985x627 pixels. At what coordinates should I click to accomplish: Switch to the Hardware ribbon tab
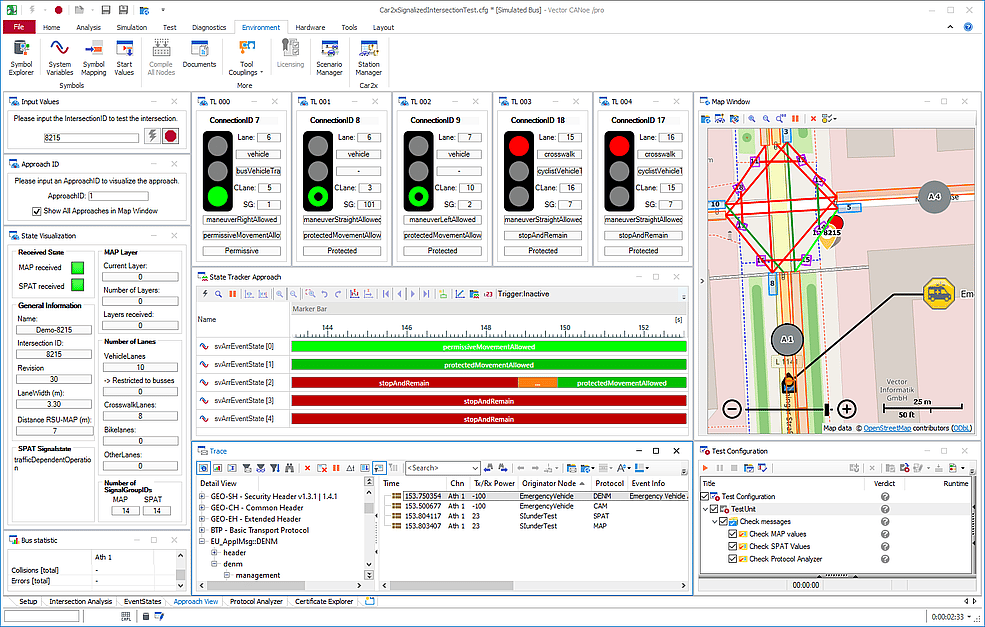[310, 27]
